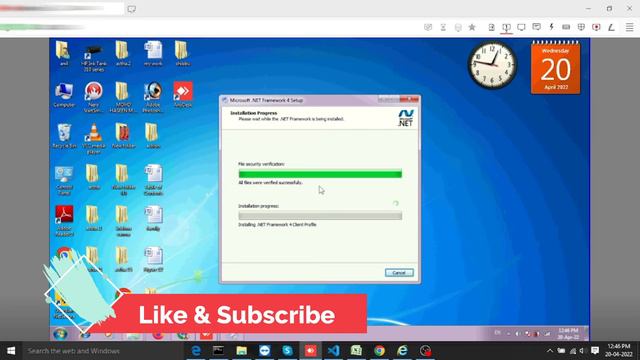
Task: Cancel the .NET Framework 4 installation
Action: [x=399, y=273]
